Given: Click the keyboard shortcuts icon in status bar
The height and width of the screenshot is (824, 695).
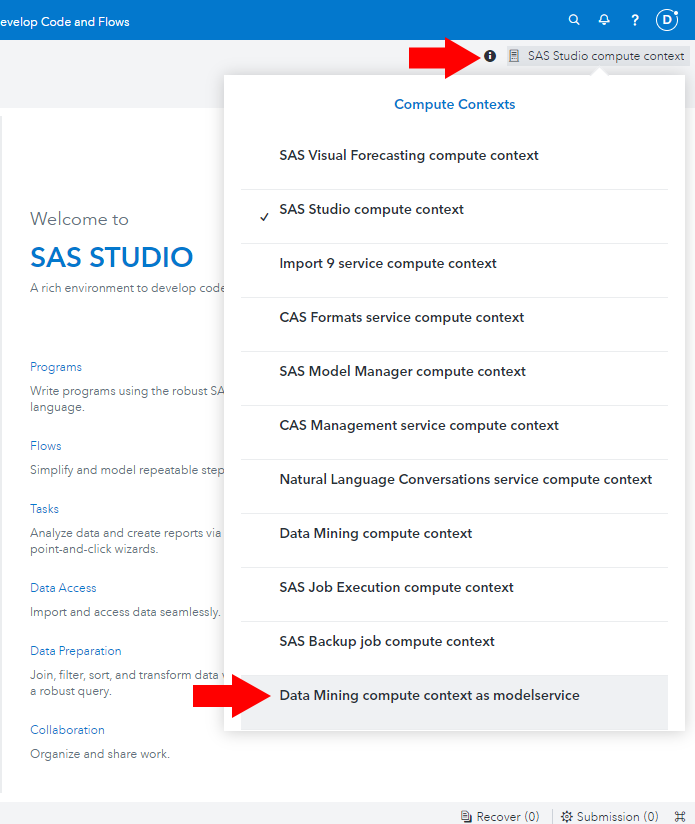Looking at the screenshot, I should point(680,817).
